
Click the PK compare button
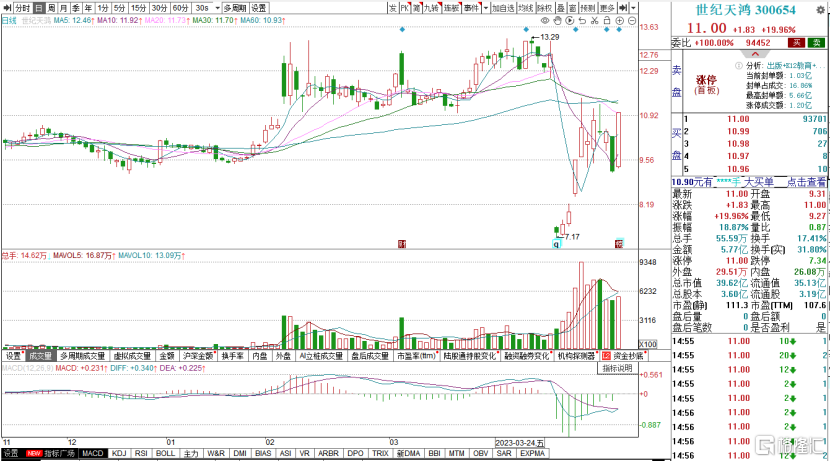[x=404, y=8]
